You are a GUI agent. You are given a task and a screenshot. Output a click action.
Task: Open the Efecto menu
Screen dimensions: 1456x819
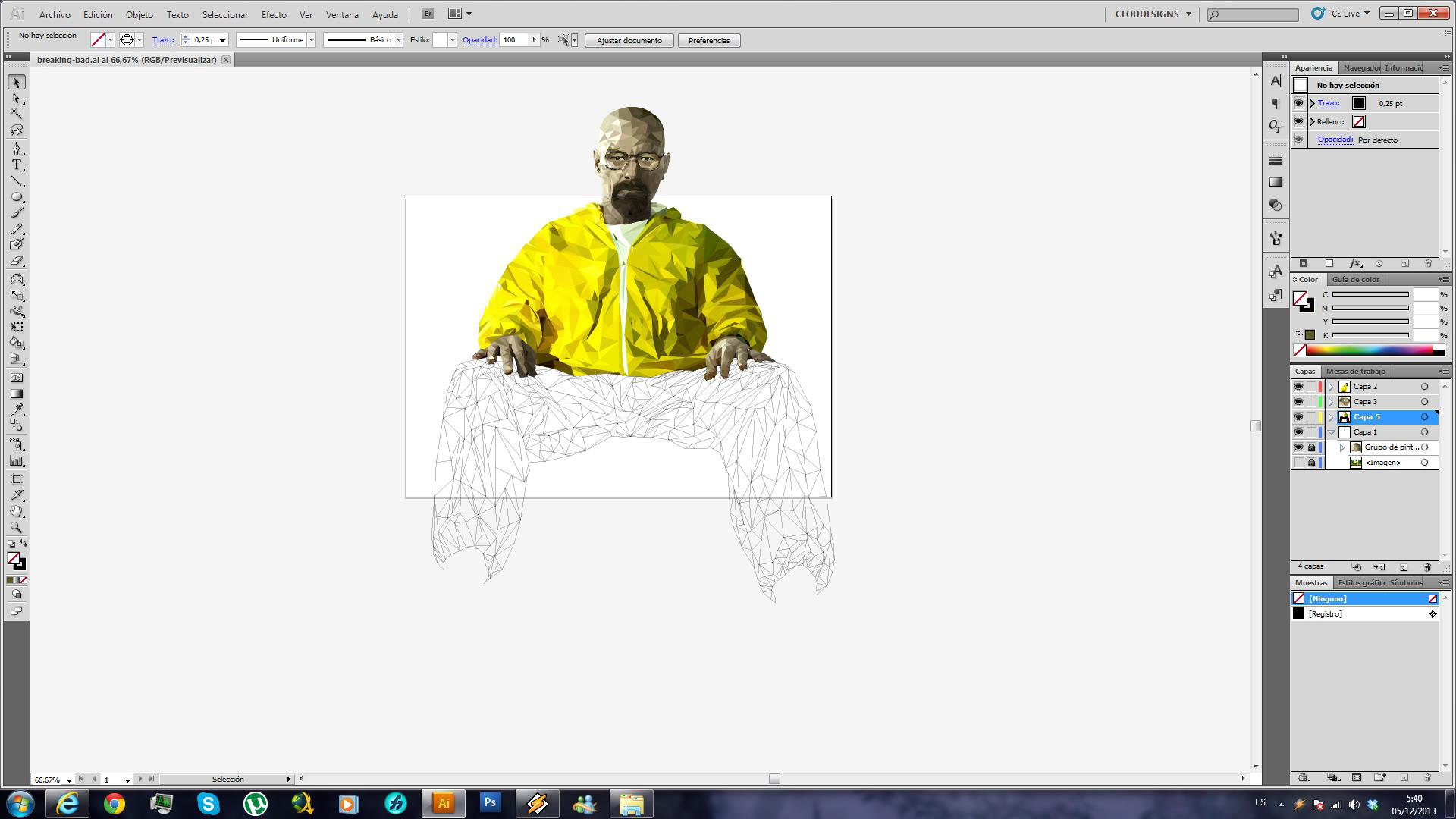[274, 14]
